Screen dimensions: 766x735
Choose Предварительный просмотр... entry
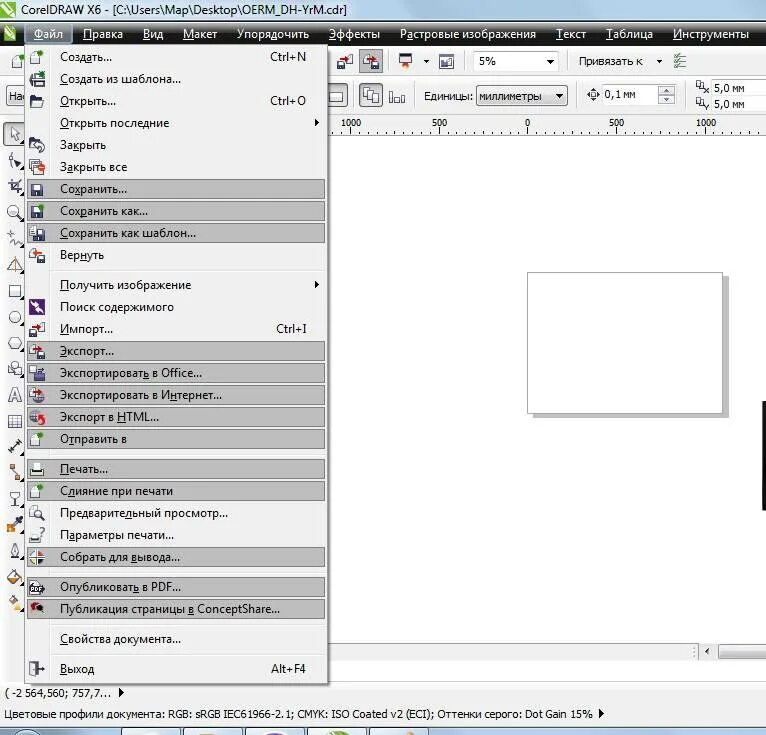(x=176, y=513)
